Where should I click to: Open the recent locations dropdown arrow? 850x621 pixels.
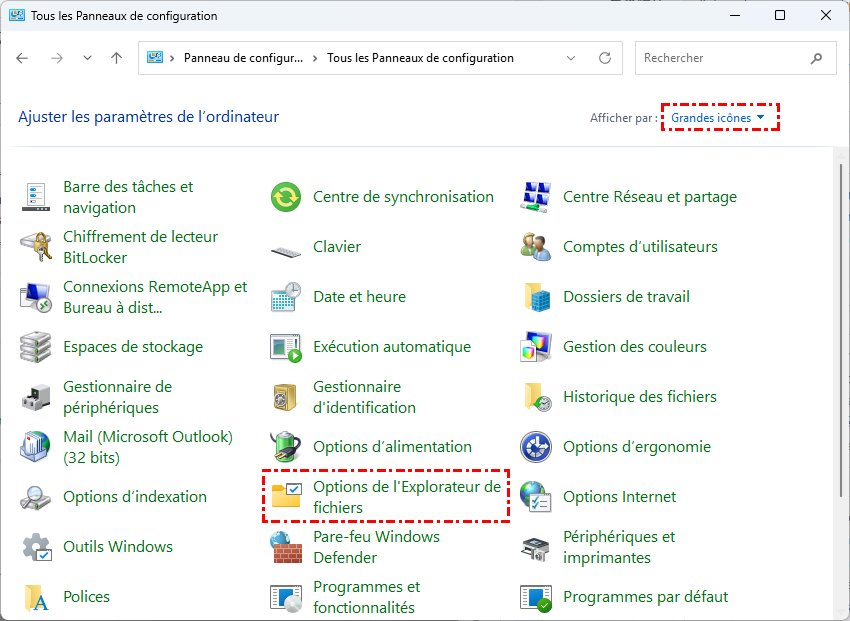coord(87,58)
